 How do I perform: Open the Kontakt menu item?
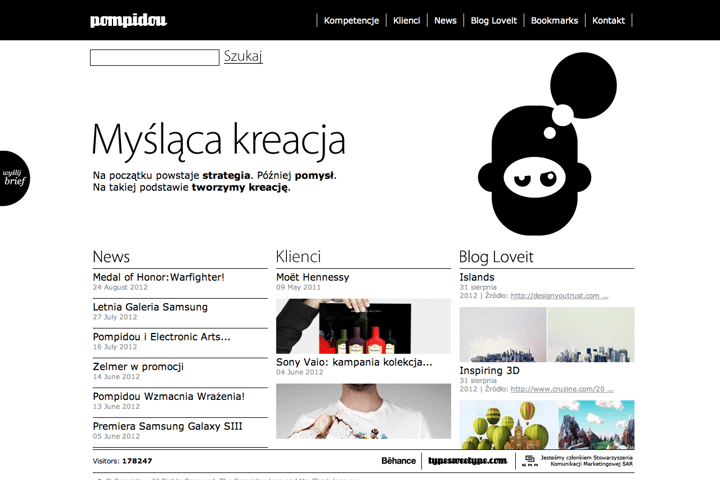point(608,21)
